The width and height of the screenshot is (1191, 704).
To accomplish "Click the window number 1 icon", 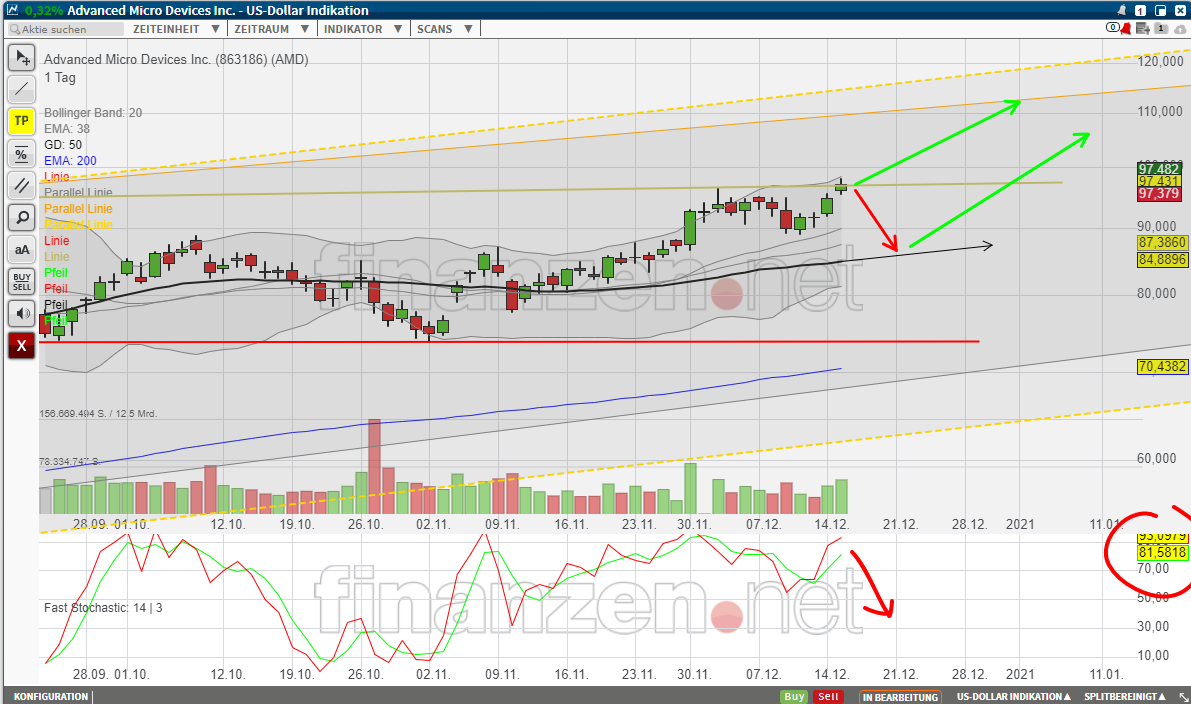I will tap(1140, 10).
